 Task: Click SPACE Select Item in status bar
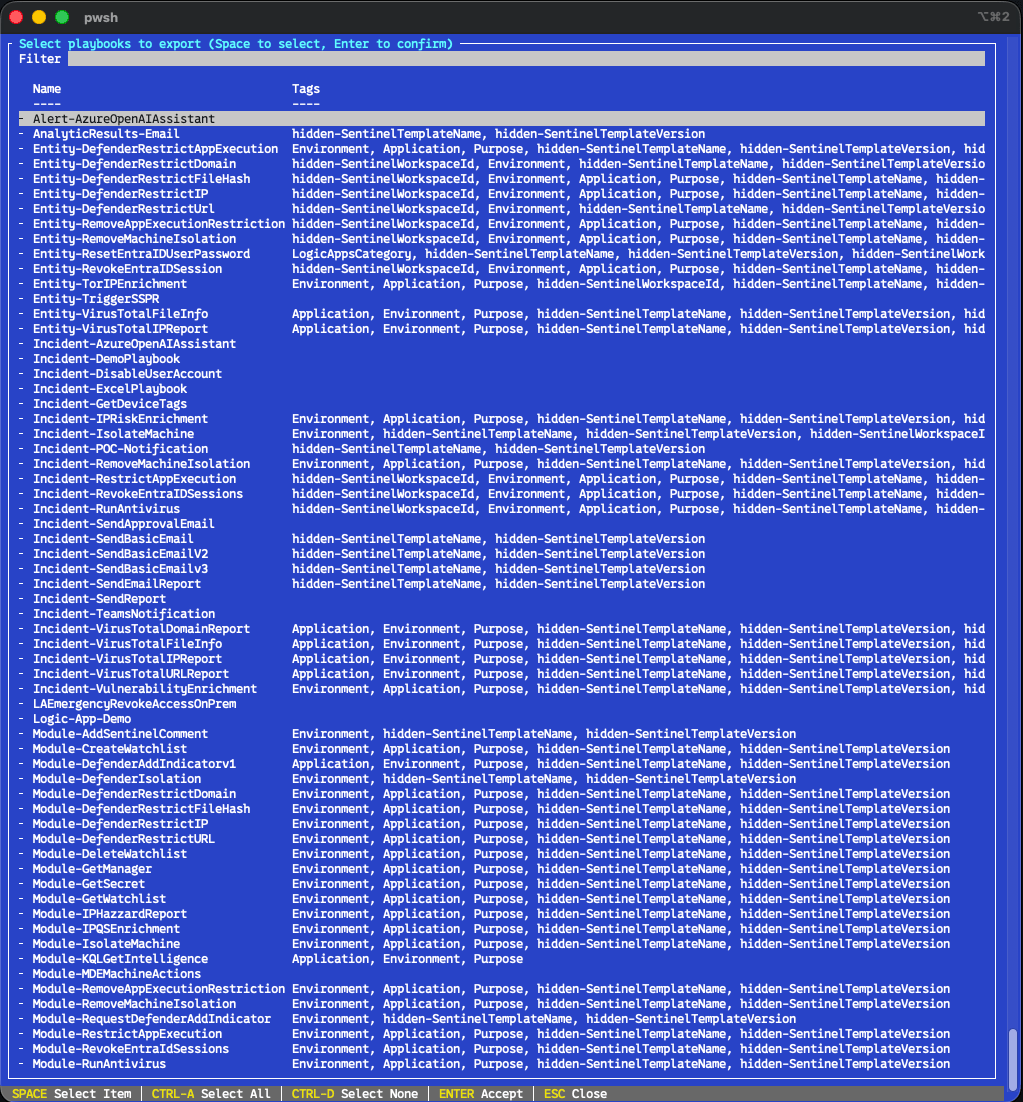pos(71,1094)
